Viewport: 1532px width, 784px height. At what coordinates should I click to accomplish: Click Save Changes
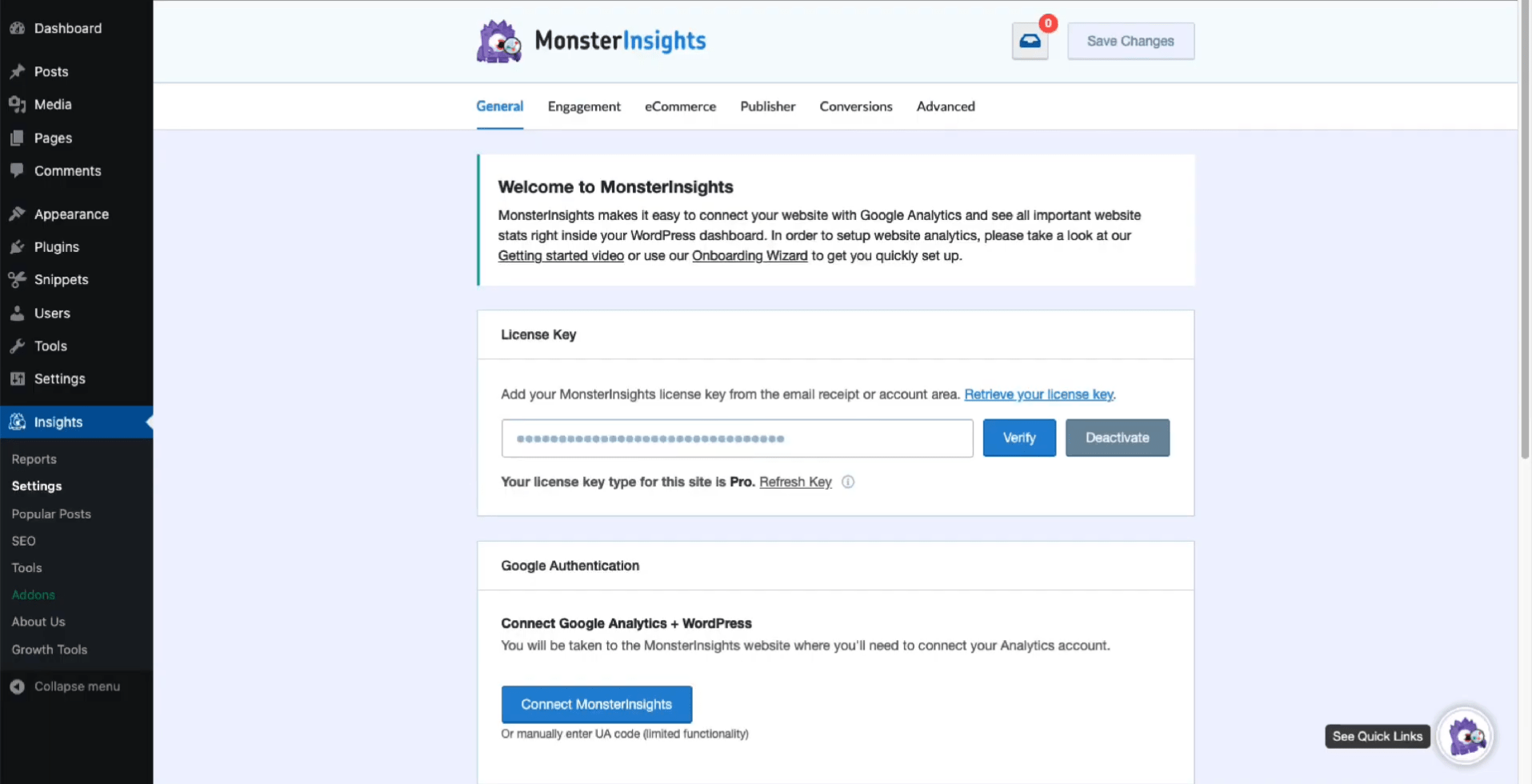coord(1130,41)
